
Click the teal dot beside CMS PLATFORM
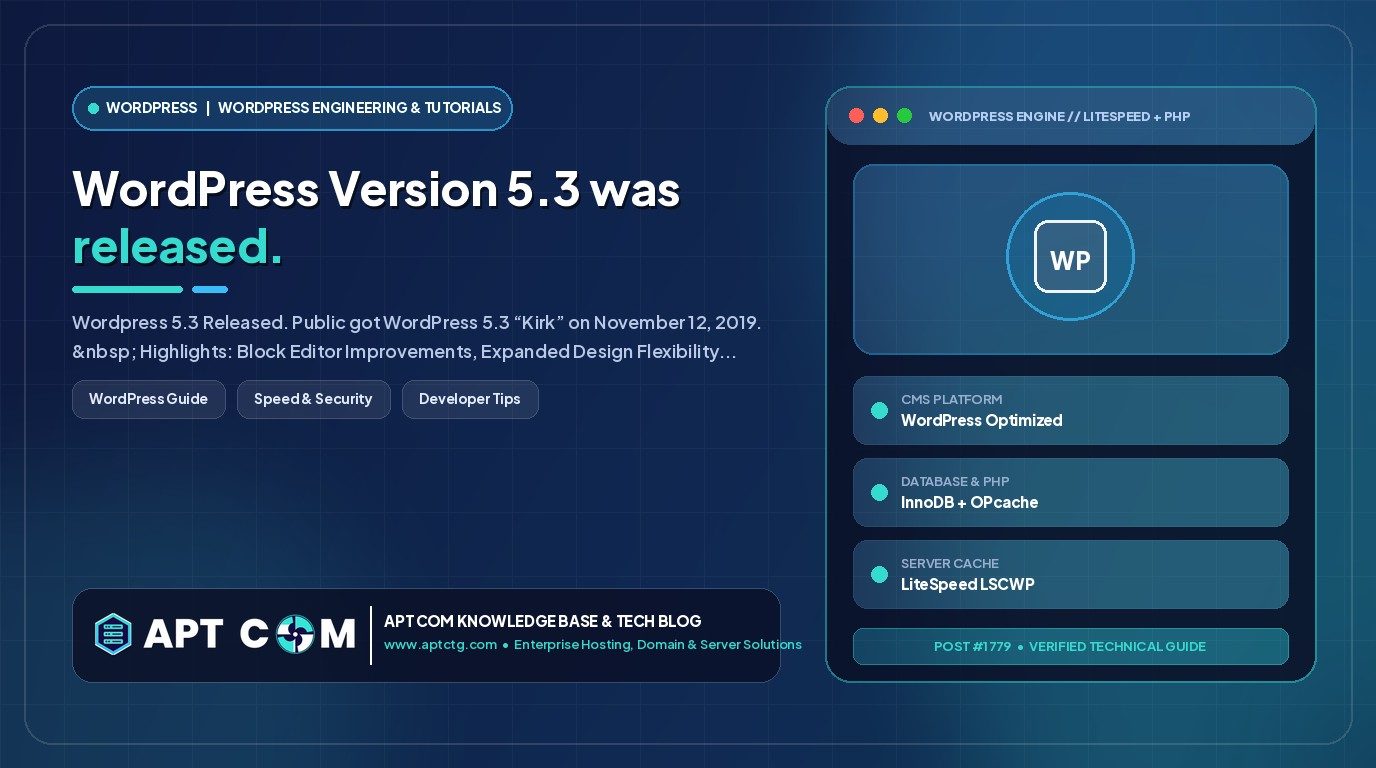tap(879, 410)
